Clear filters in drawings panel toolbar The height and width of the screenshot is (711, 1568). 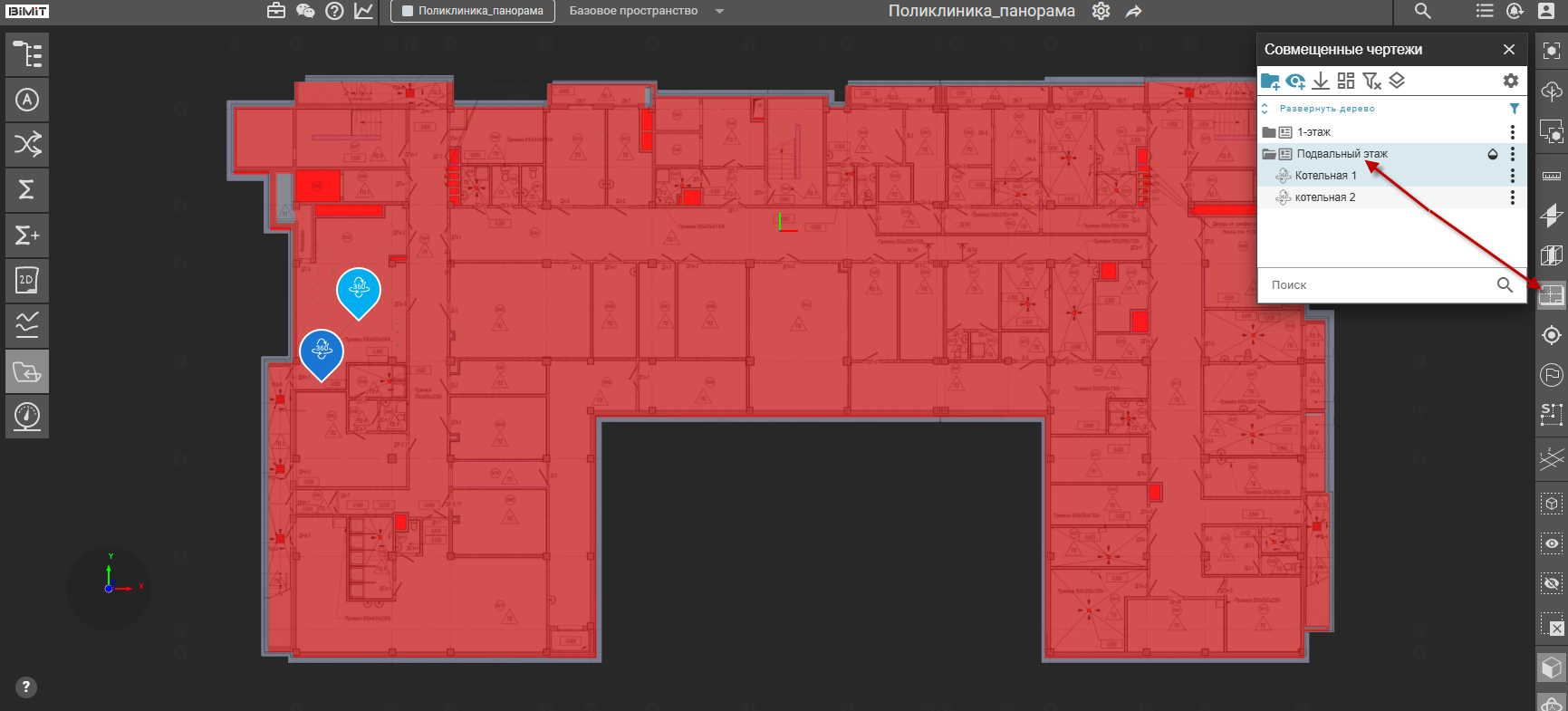[x=1372, y=82]
